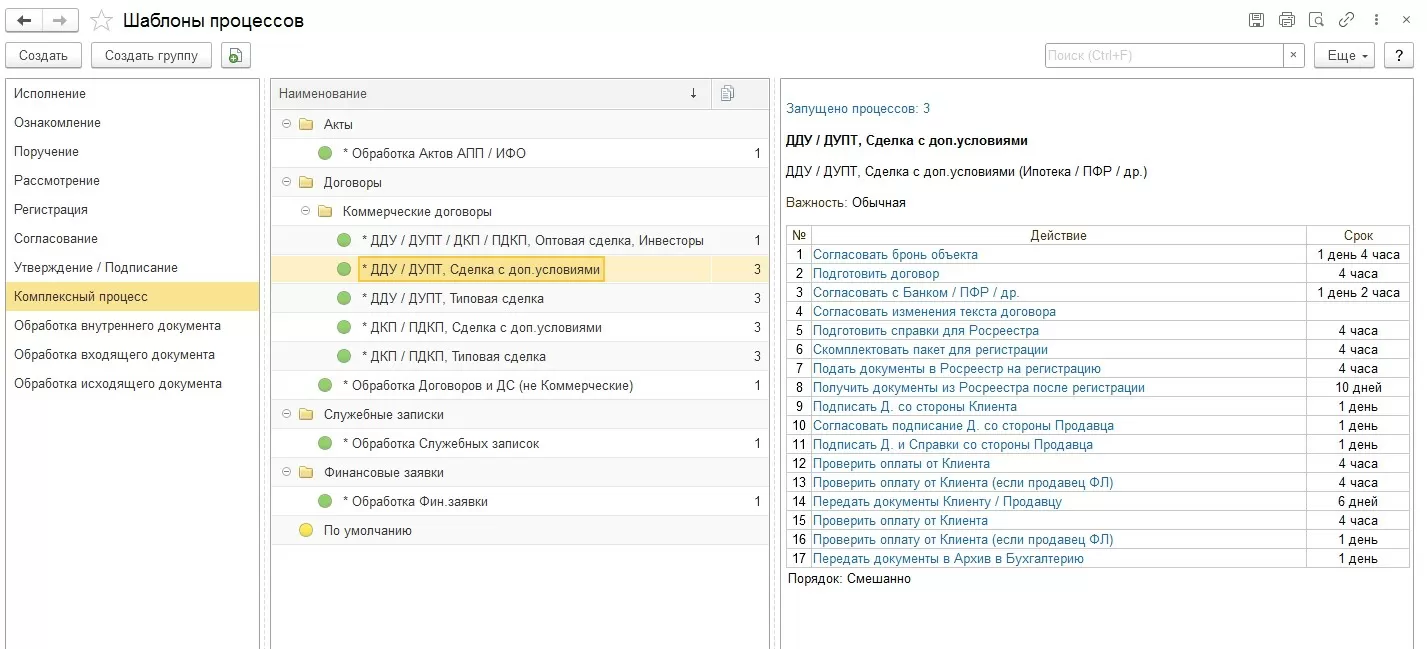The width and height of the screenshot is (1427, 649).
Task: Collapse the Акты folder group
Action: point(286,125)
